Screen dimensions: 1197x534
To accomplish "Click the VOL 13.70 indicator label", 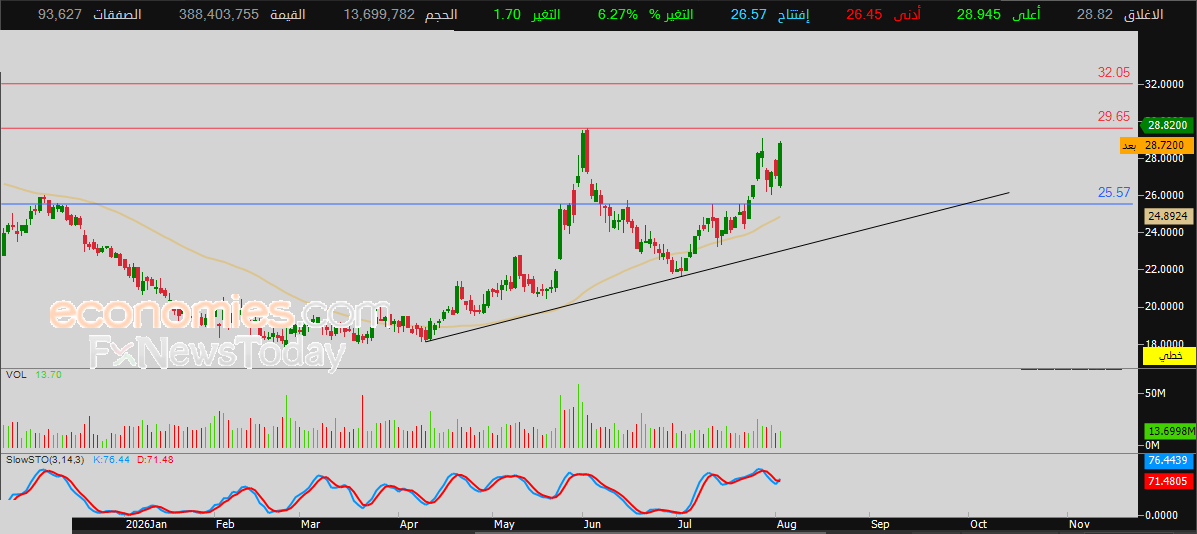I will pos(34,375).
